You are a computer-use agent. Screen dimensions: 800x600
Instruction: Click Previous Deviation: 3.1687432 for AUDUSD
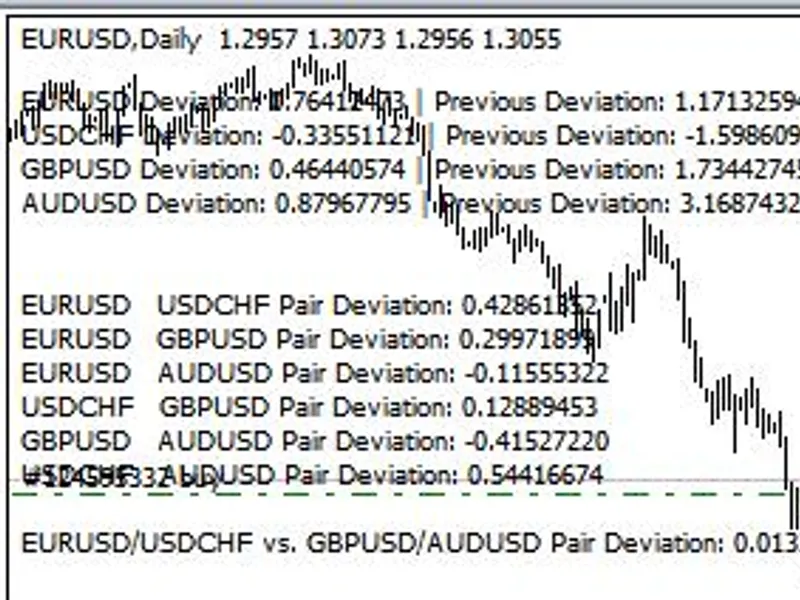pos(622,204)
